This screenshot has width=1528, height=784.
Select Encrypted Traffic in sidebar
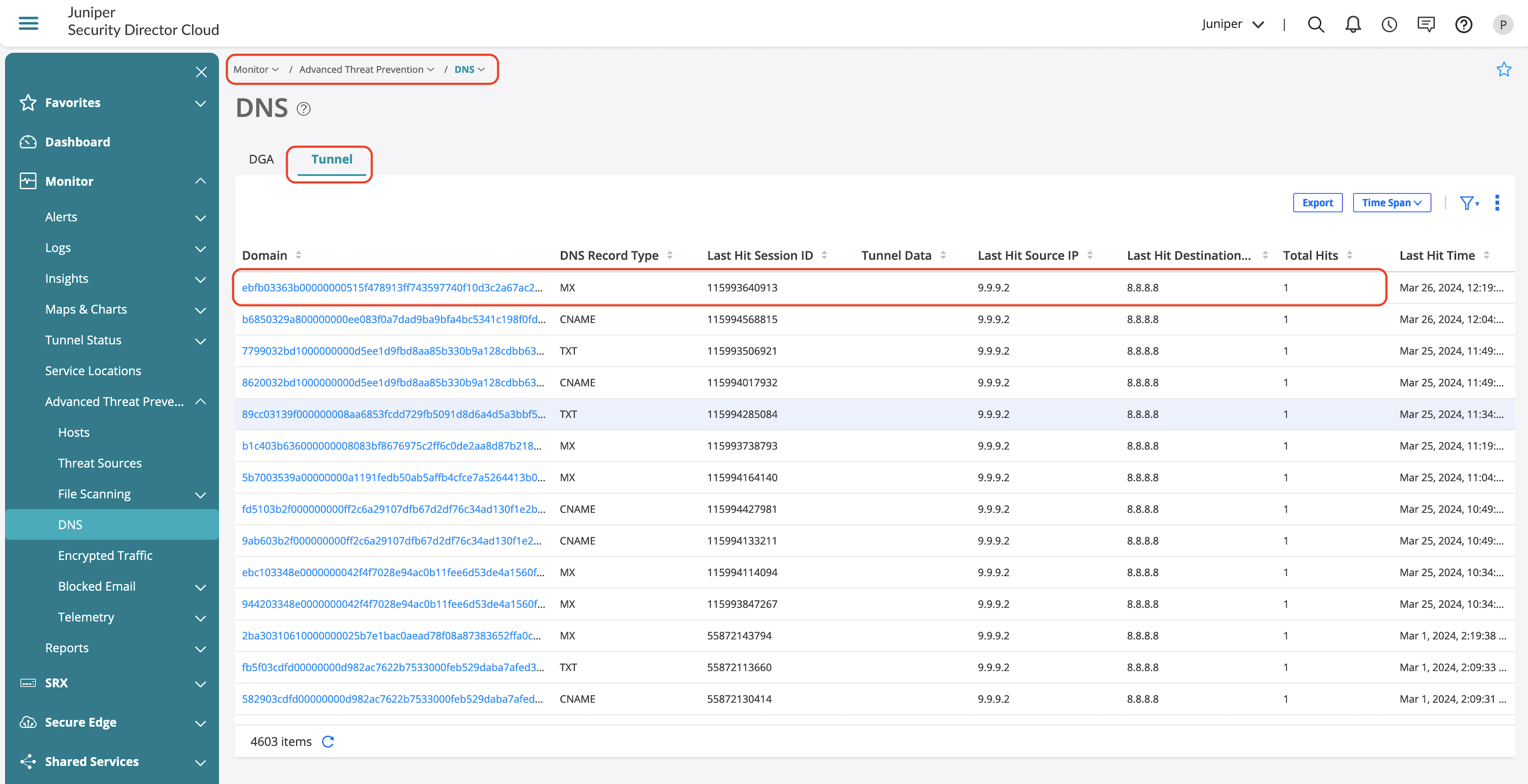click(x=105, y=555)
